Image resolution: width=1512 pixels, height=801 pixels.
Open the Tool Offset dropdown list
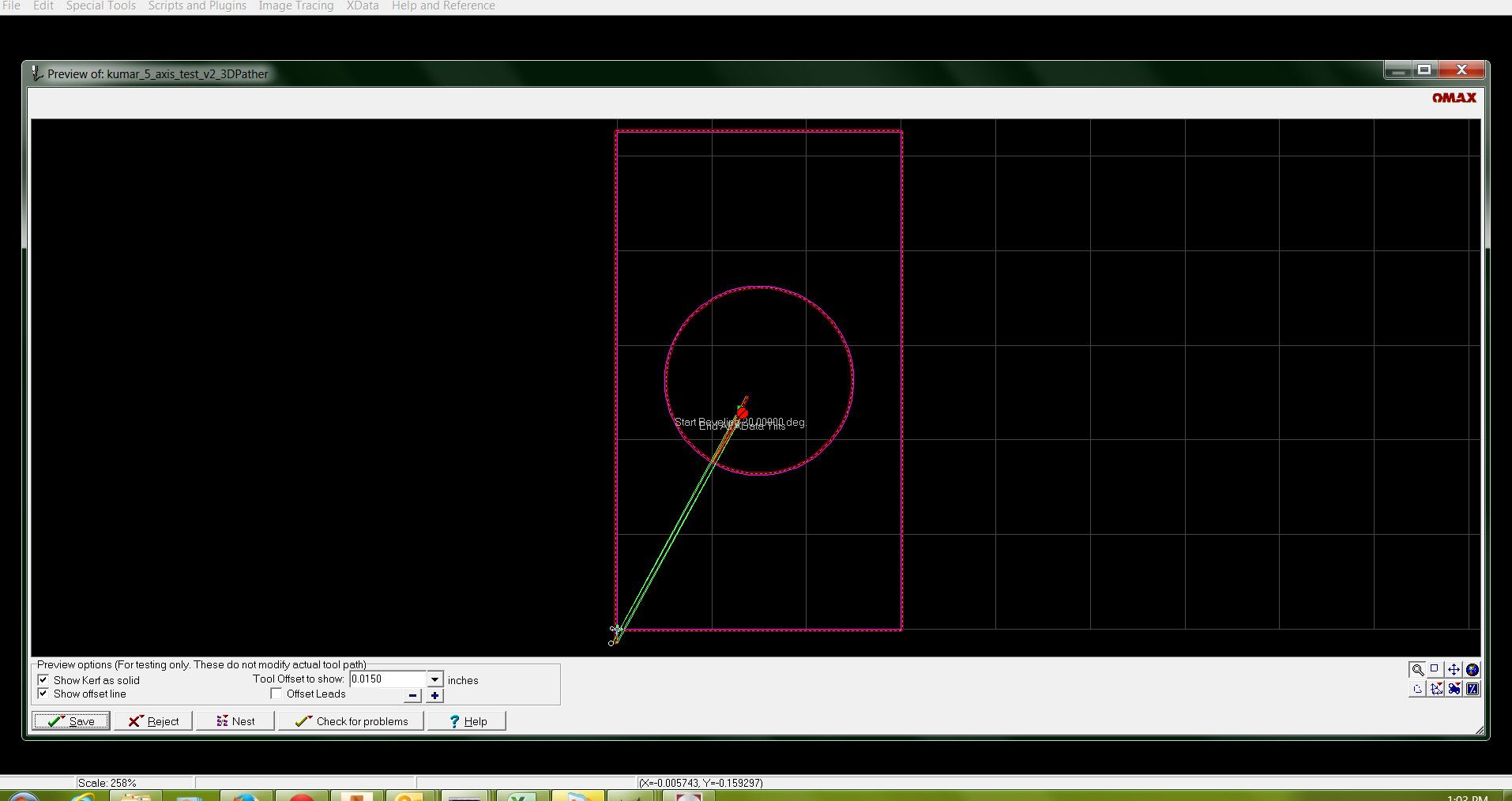(x=434, y=679)
